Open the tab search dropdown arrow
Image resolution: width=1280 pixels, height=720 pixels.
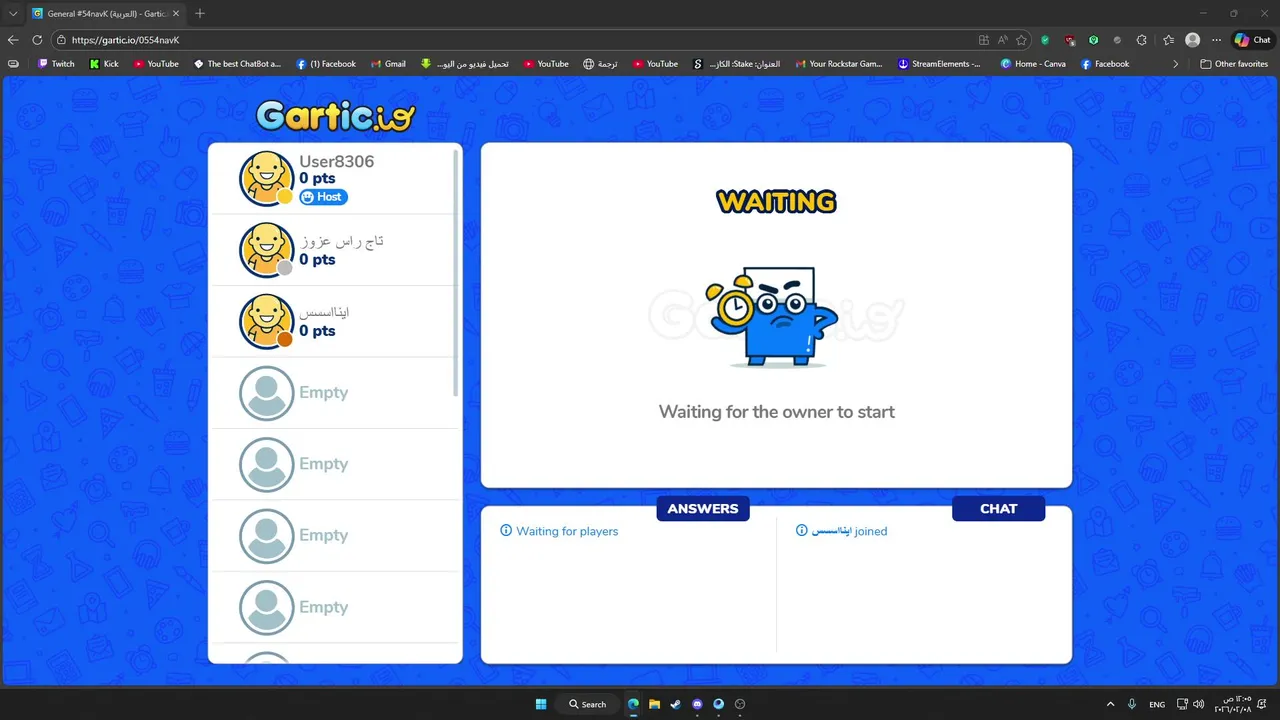pos(13,13)
